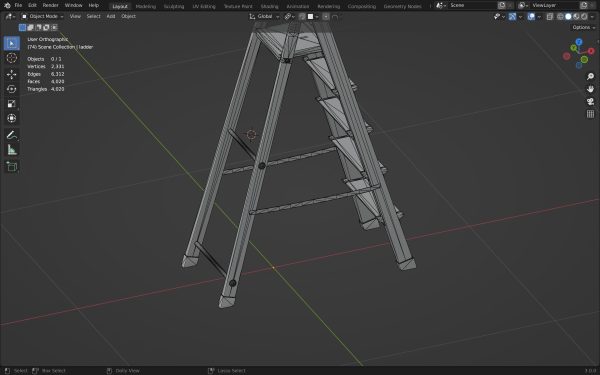Open the Object Mode dropdown
Screen dimensions: 600x375
coord(42,16)
